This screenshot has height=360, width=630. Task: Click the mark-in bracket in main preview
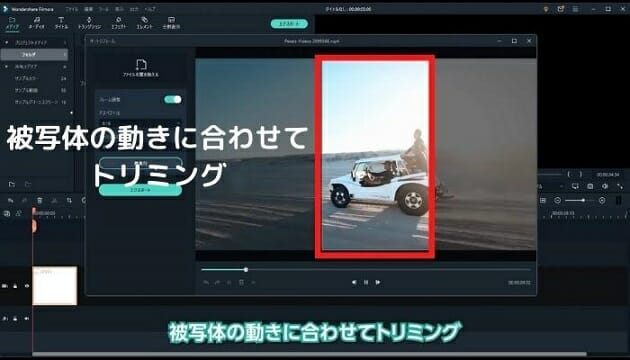(x=569, y=174)
